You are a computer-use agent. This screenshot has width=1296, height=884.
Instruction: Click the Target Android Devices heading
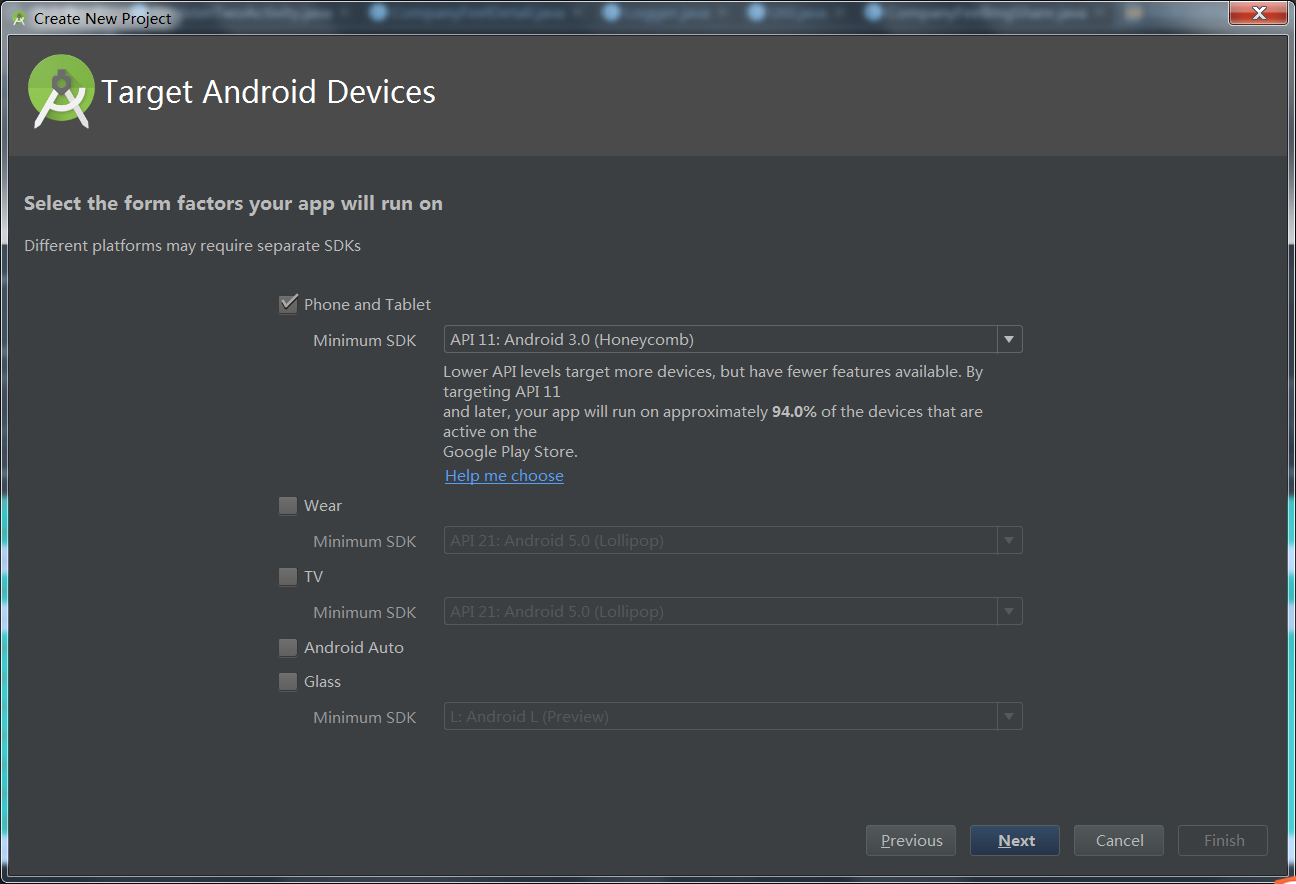click(x=269, y=92)
